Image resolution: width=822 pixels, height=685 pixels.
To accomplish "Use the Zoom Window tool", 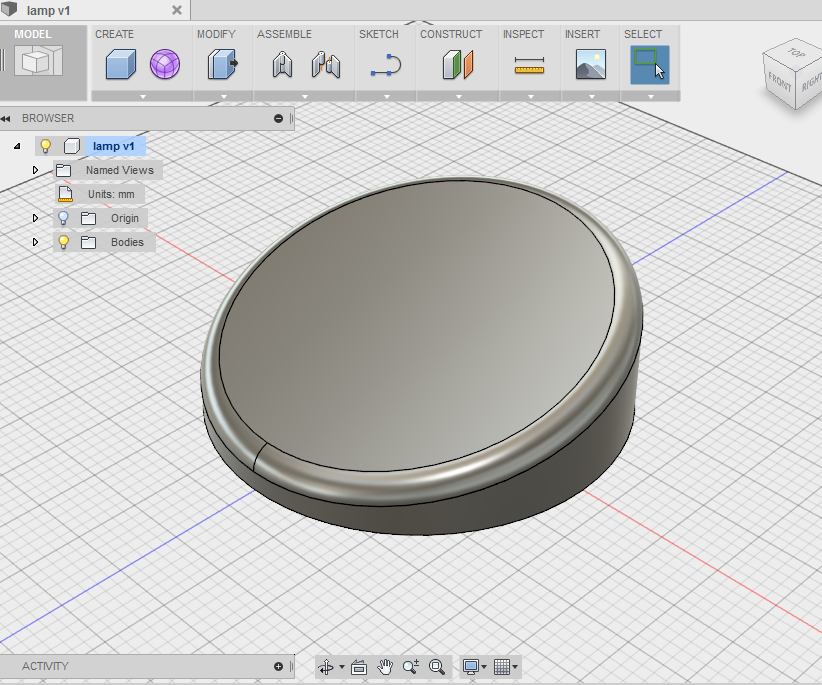I will coord(436,666).
